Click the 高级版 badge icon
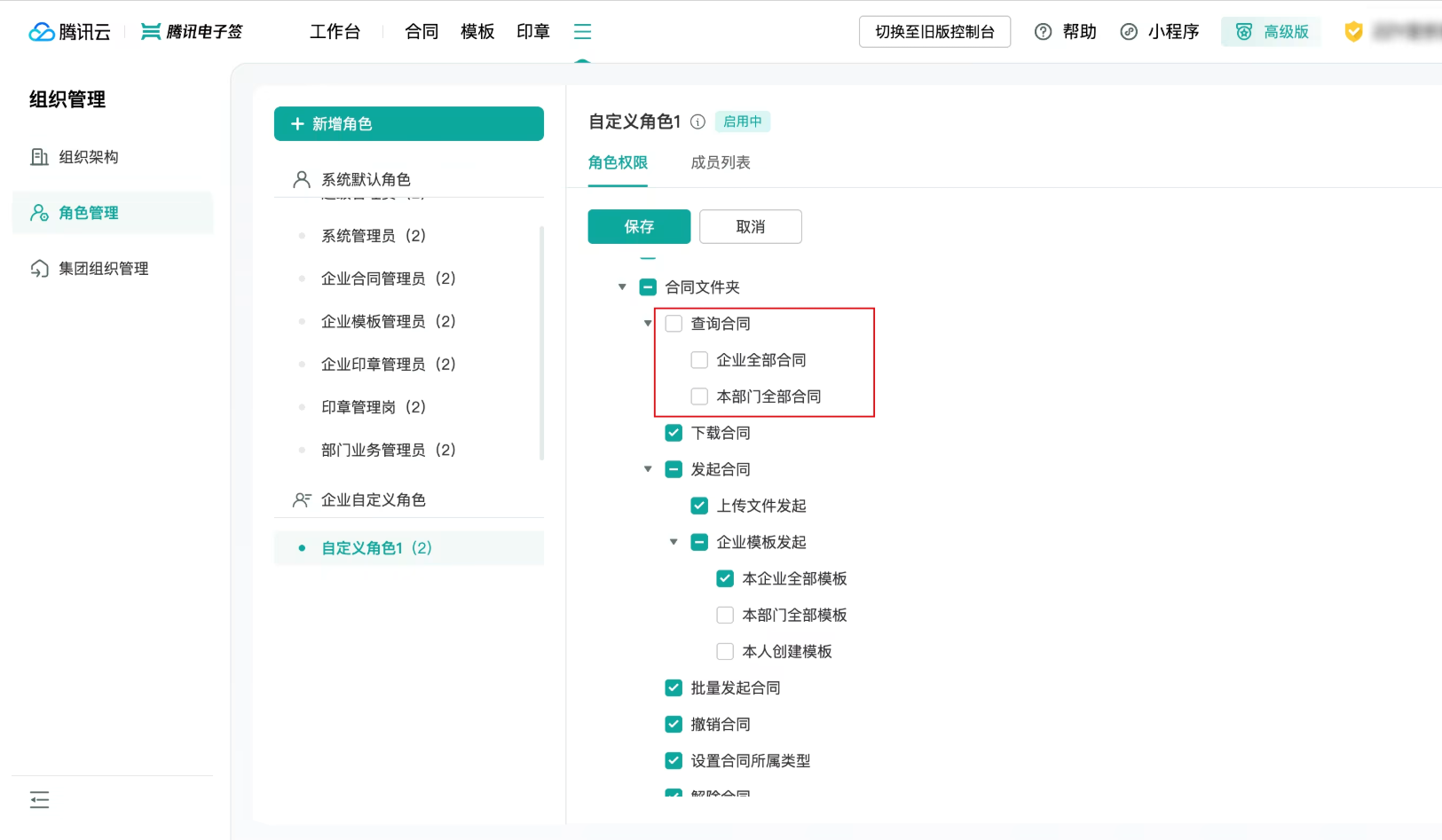The width and height of the screenshot is (1442, 840). (x=1244, y=32)
